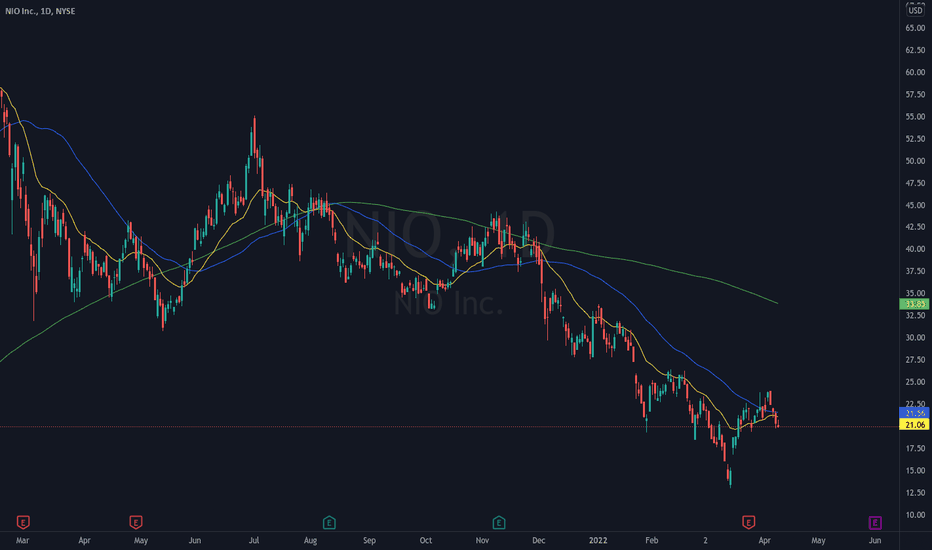The height and width of the screenshot is (550, 932).
Task: Select the green 33.83 moving average label
Action: click(x=914, y=304)
